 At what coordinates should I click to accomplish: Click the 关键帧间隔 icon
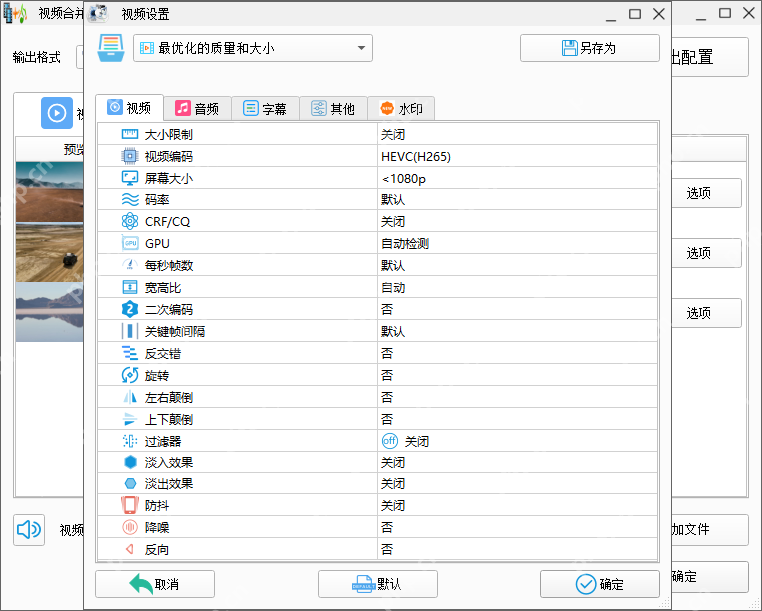(x=130, y=331)
